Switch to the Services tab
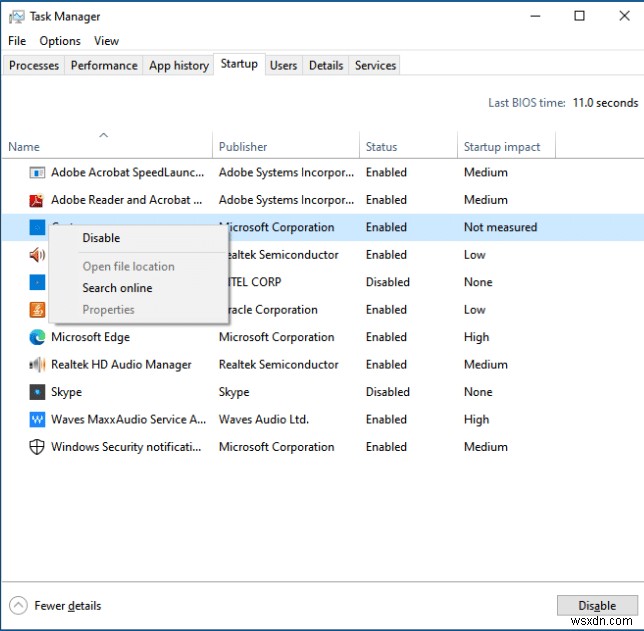Viewport: 644px width, 631px height. pyautogui.click(x=375, y=66)
